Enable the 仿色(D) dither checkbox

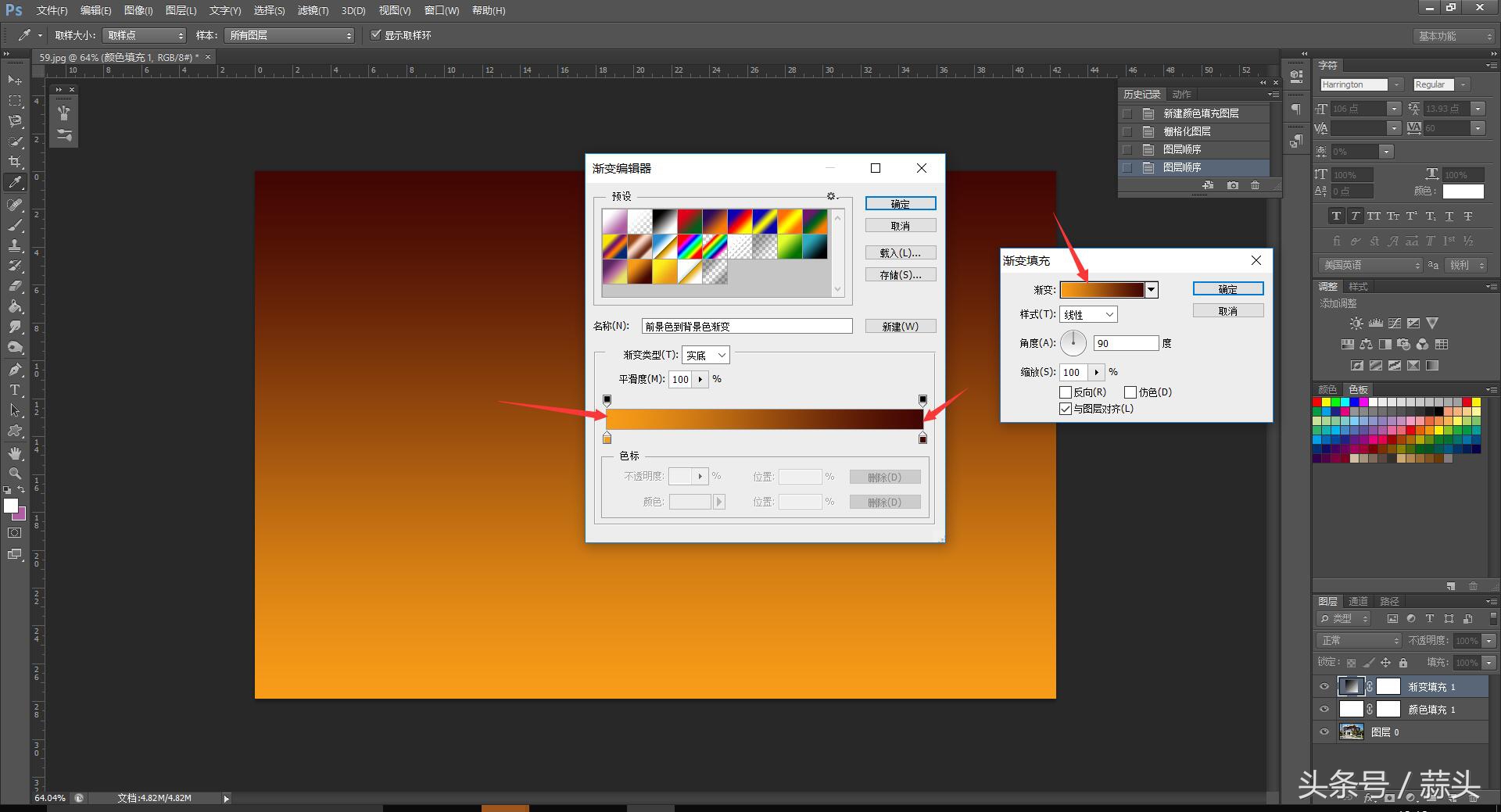coord(1130,392)
